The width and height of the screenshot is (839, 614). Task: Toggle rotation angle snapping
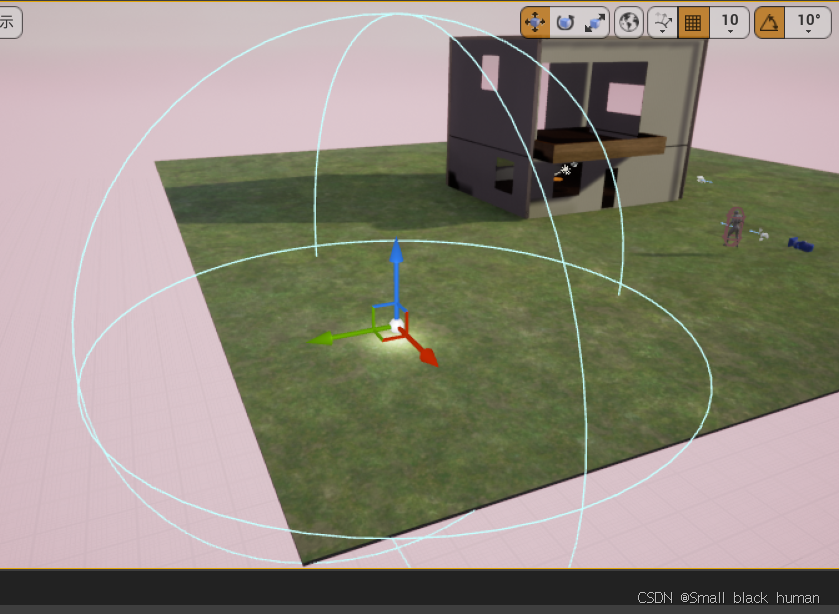(769, 22)
